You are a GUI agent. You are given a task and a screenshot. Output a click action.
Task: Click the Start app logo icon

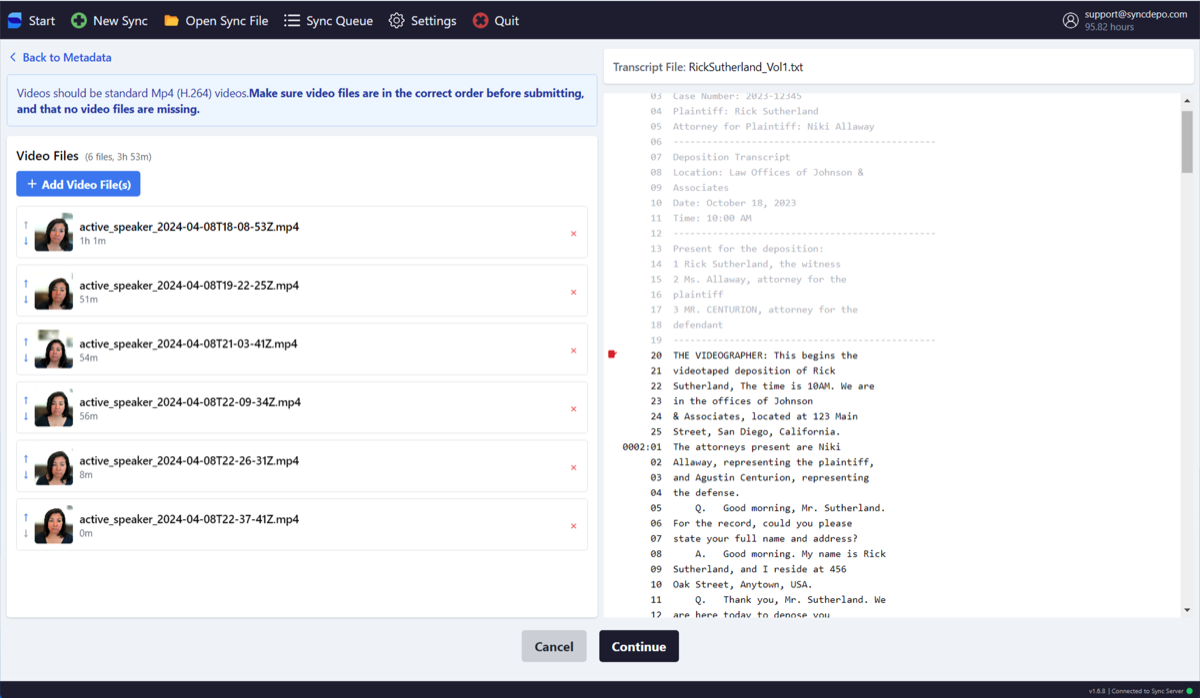[13, 20]
